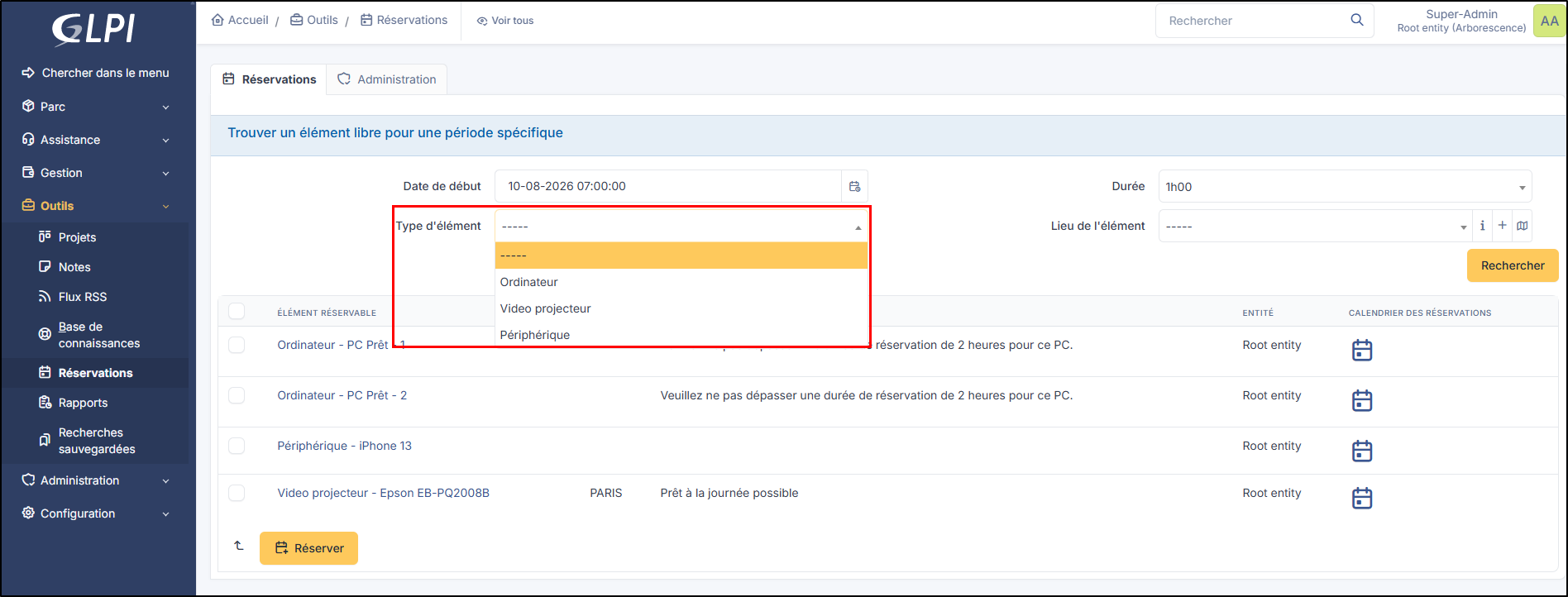This screenshot has width=1568, height=597.
Task: Open Périphérique - iPhone 13 link
Action: [x=344, y=446]
